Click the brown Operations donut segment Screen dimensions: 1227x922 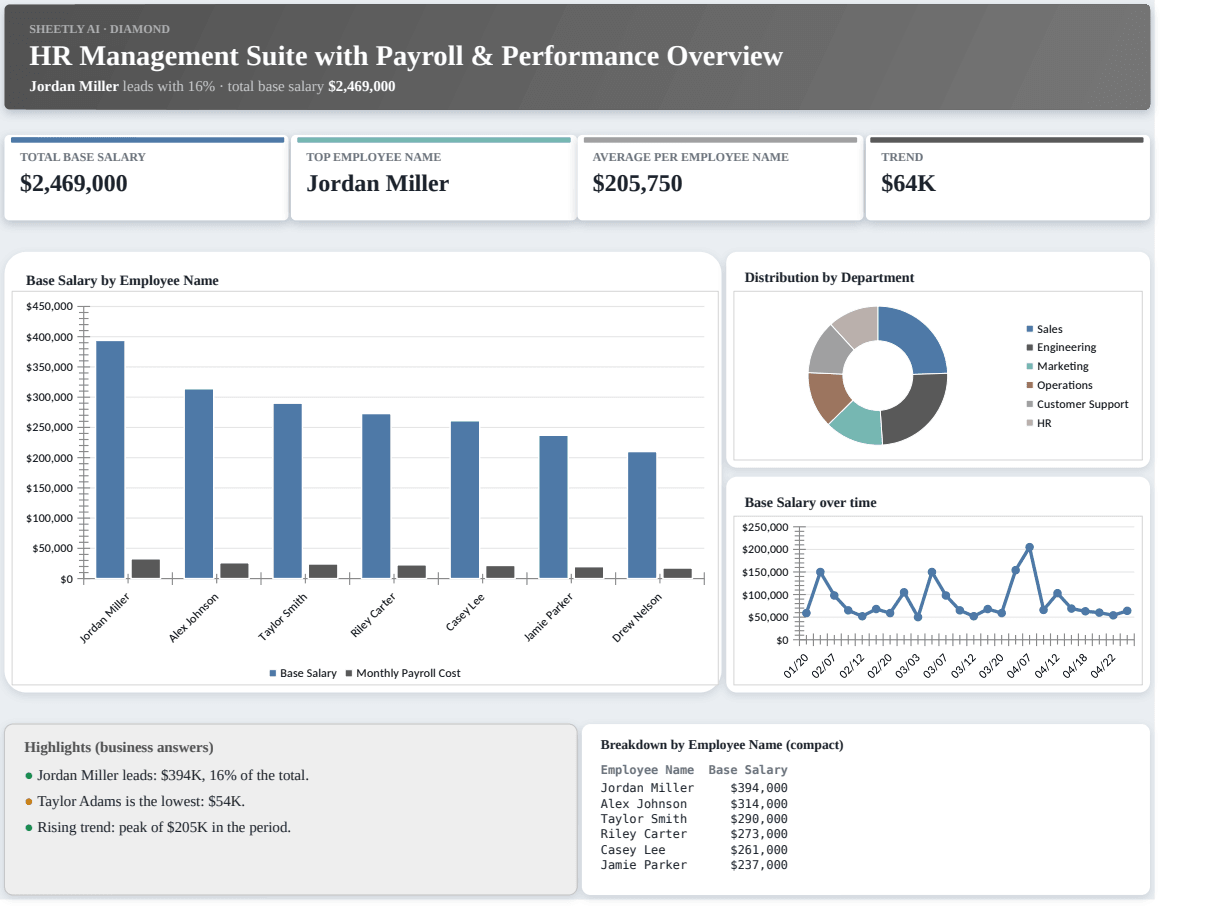pyautogui.click(x=827, y=395)
